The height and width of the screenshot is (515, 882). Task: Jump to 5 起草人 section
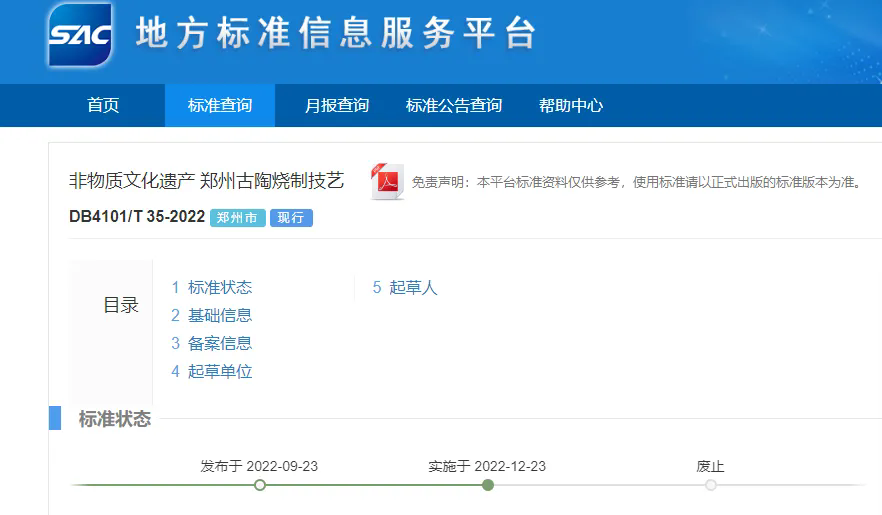point(405,288)
